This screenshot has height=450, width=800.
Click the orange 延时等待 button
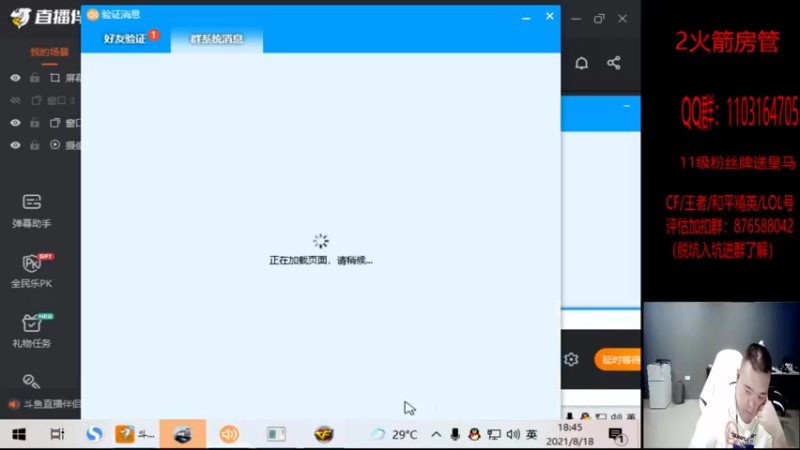[617, 360]
